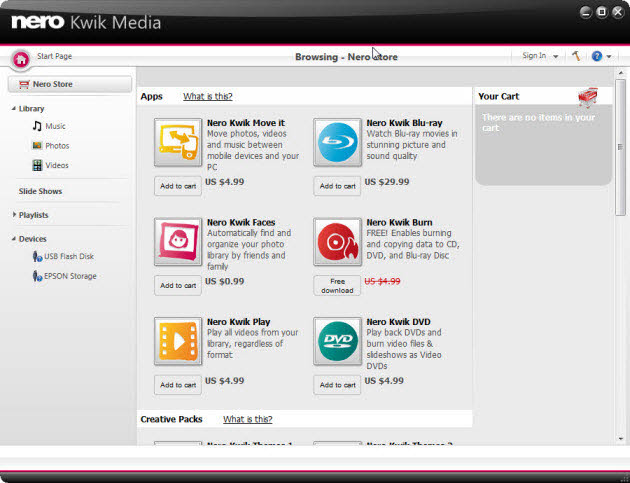Image resolution: width=630 pixels, height=483 pixels.
Task: Click the scrollbar up arrow
Action: pos(621,73)
